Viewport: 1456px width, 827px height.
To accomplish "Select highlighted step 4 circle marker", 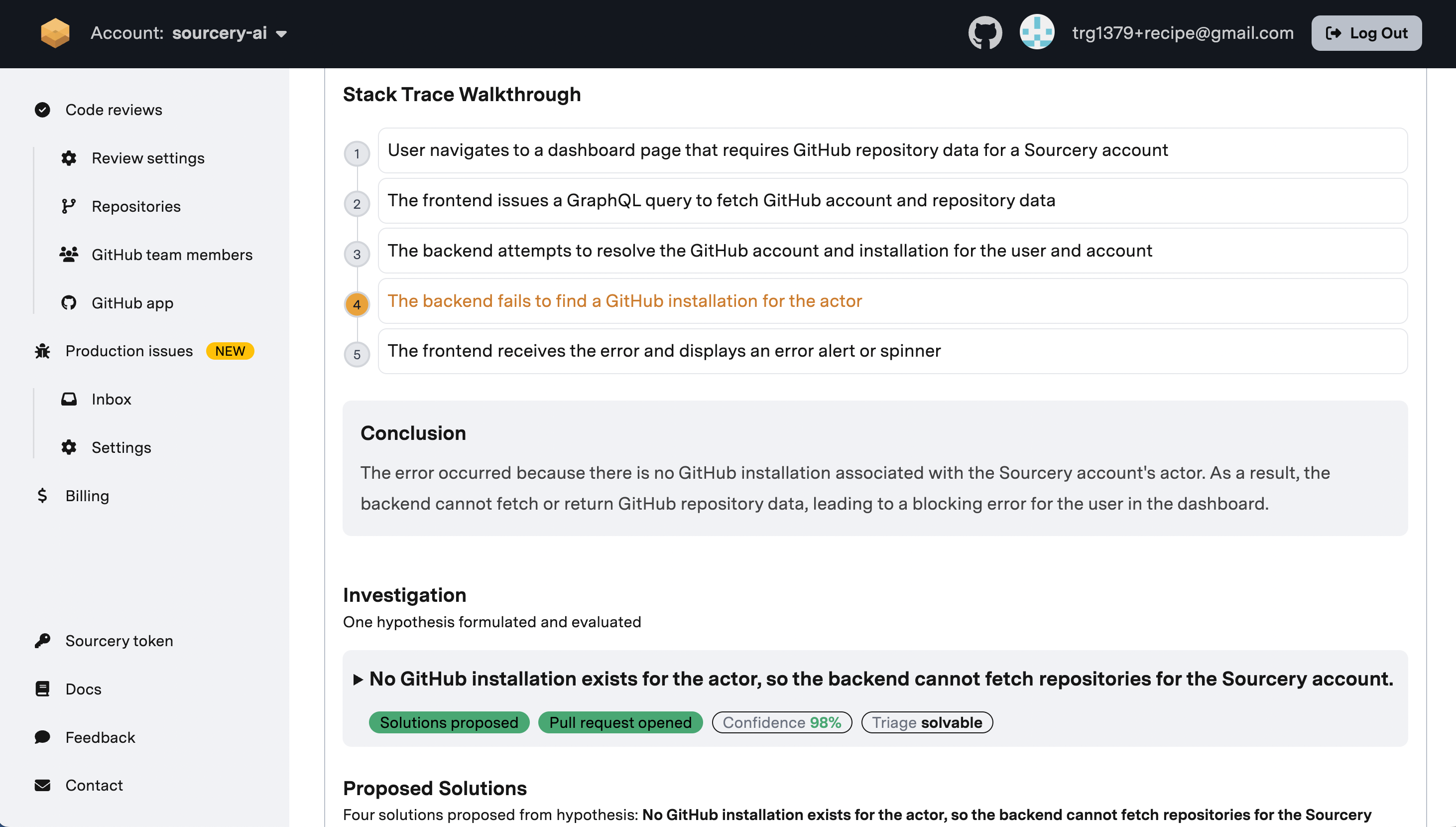I will click(x=357, y=304).
